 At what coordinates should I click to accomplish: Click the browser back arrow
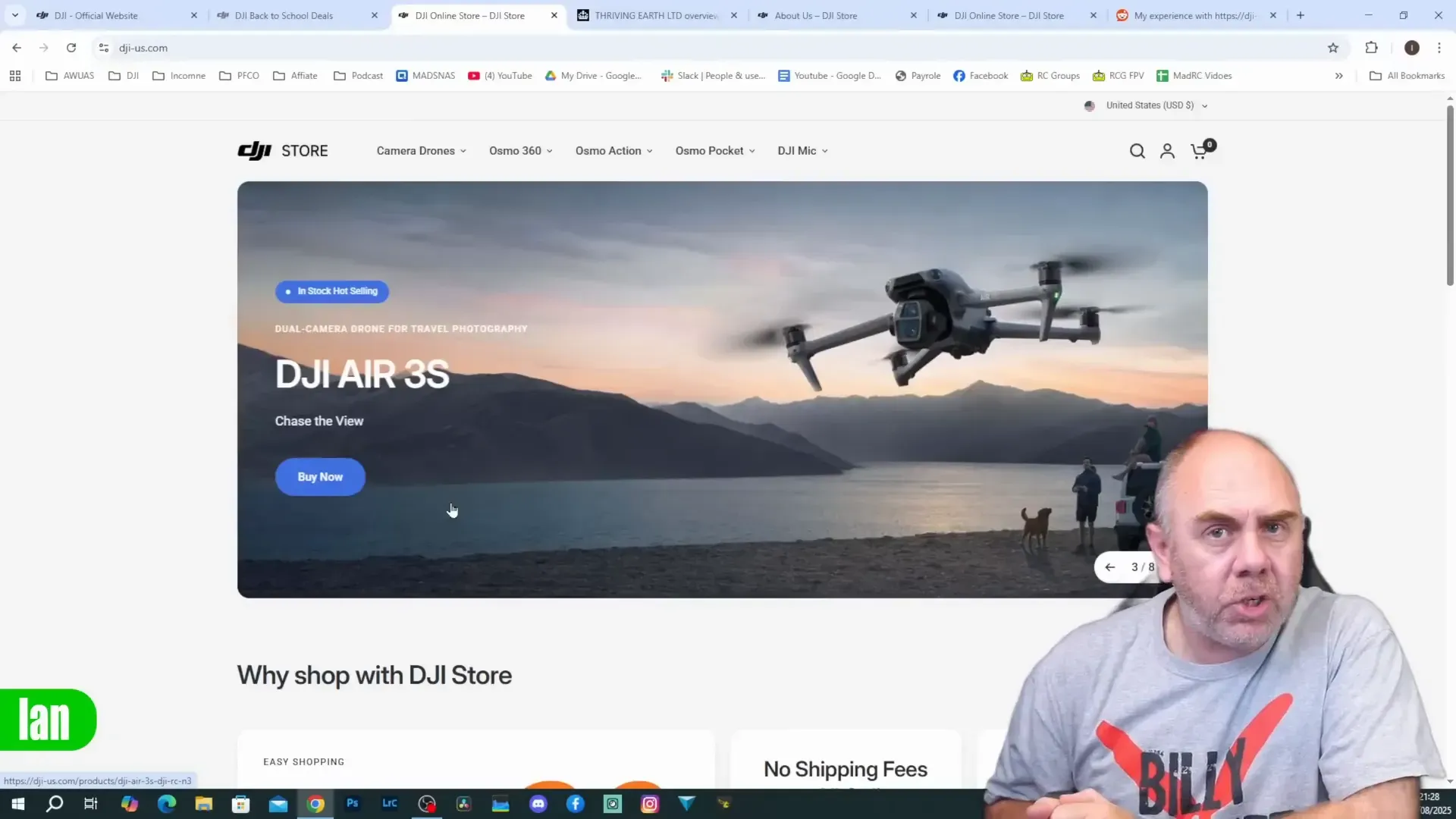[17, 48]
